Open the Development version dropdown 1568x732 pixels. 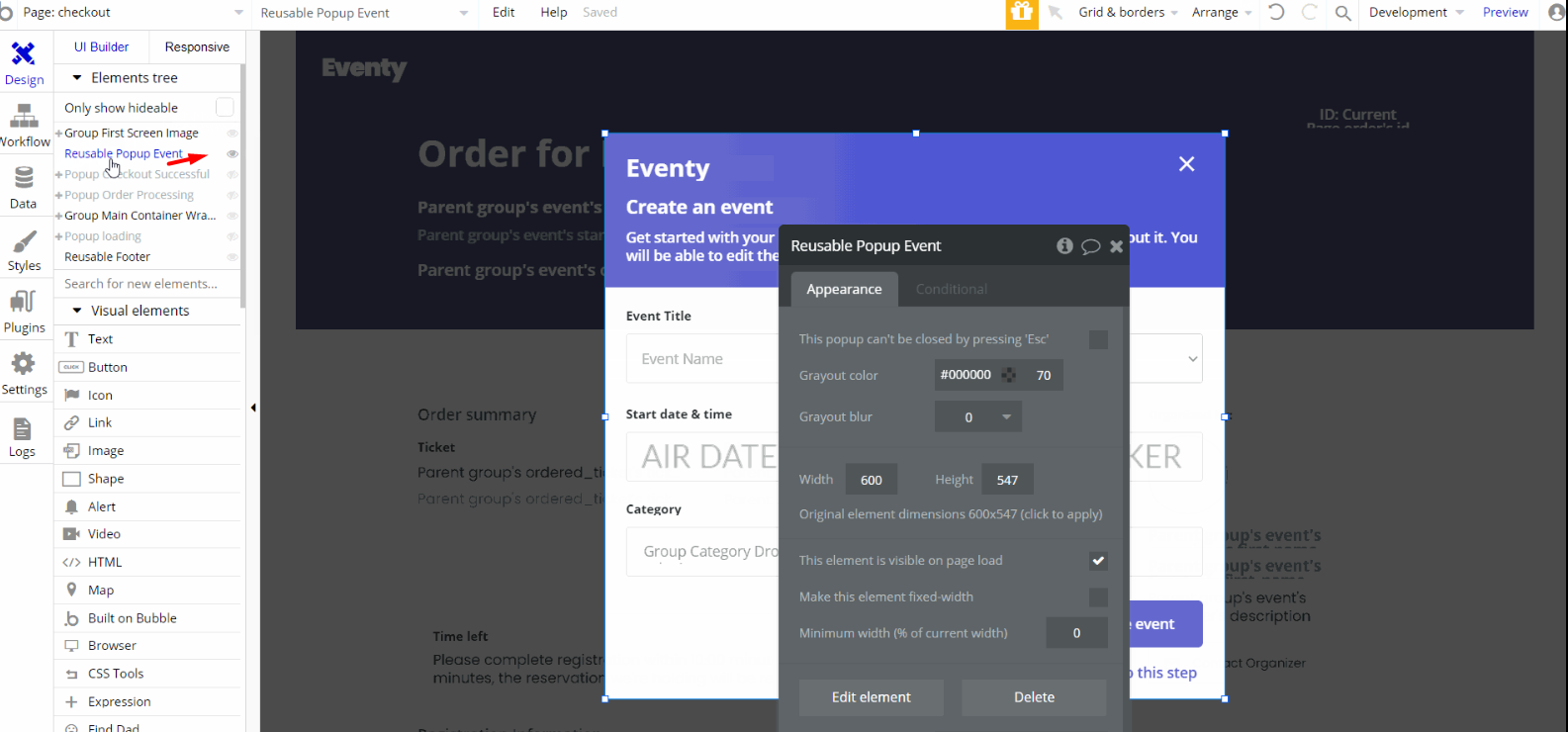[1416, 13]
